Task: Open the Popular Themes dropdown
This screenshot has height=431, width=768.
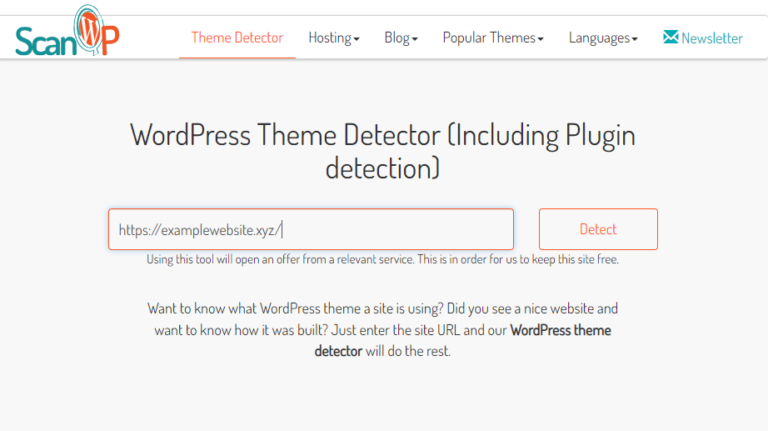Action: (x=493, y=38)
